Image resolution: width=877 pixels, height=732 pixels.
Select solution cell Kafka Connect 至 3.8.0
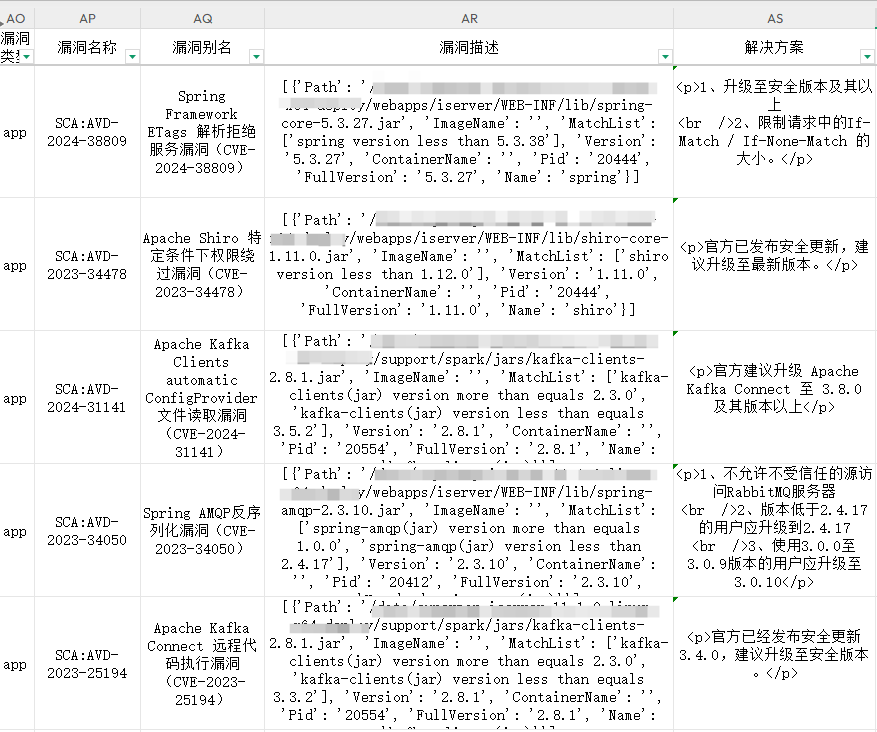coord(775,398)
